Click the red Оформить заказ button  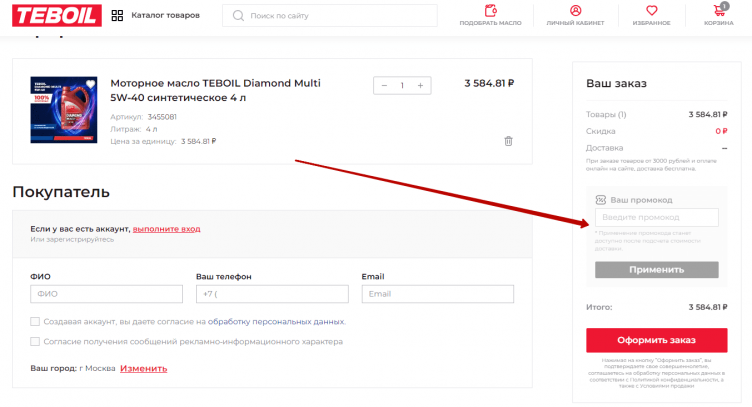pos(656,339)
